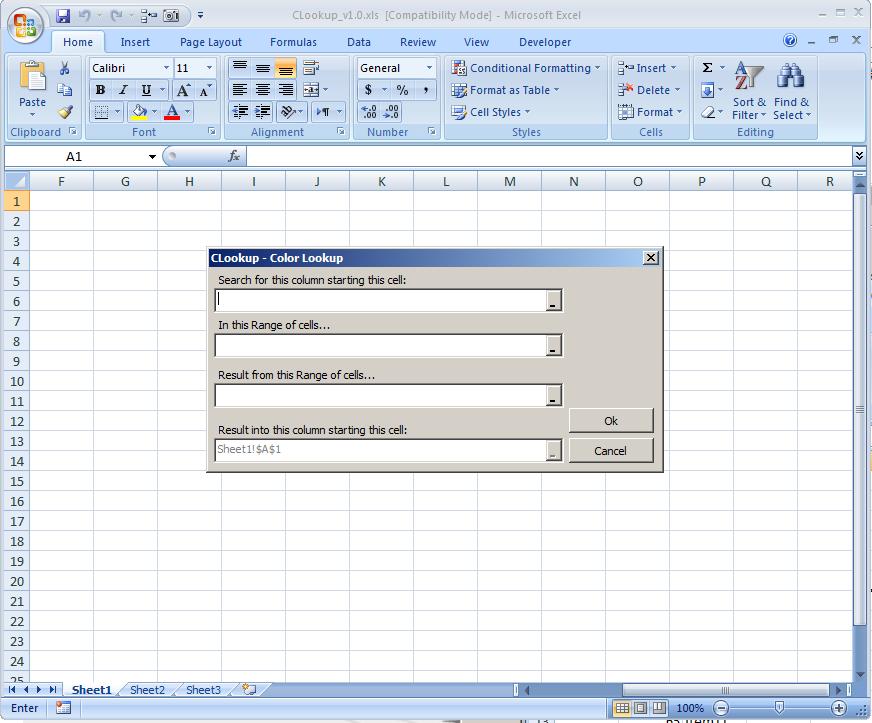The height and width of the screenshot is (723, 872).
Task: Top align cell contents
Action: coord(240,68)
